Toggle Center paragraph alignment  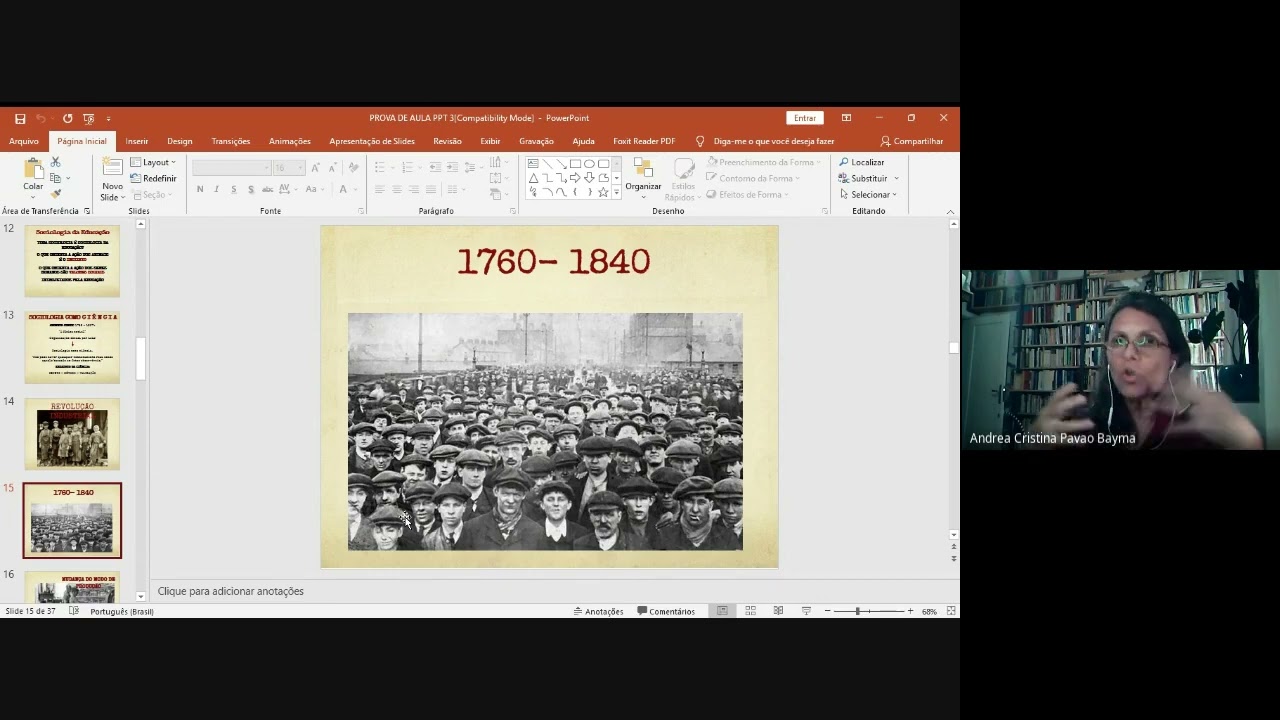tap(397, 189)
